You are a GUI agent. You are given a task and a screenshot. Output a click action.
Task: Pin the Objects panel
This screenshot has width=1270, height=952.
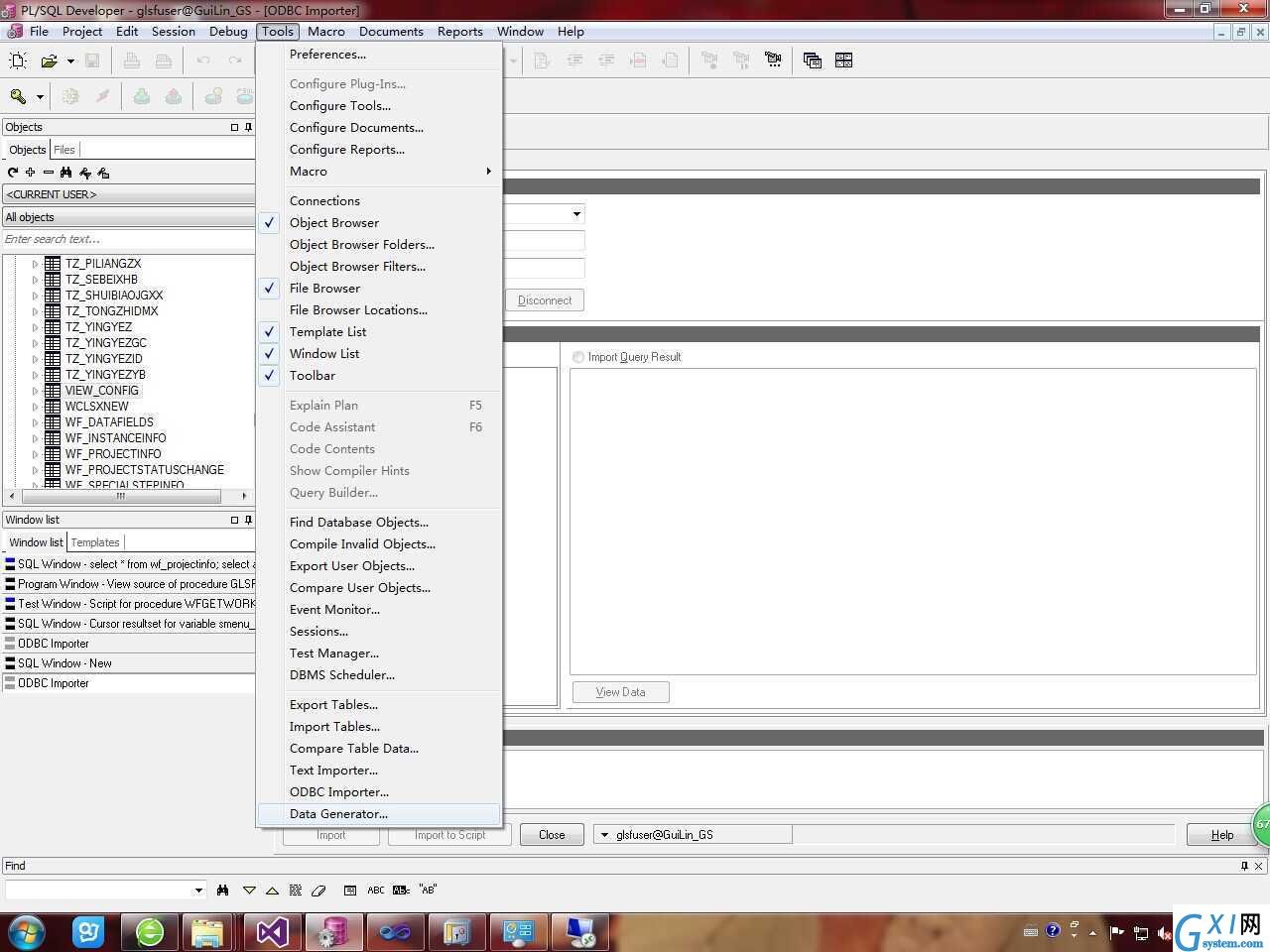click(248, 127)
